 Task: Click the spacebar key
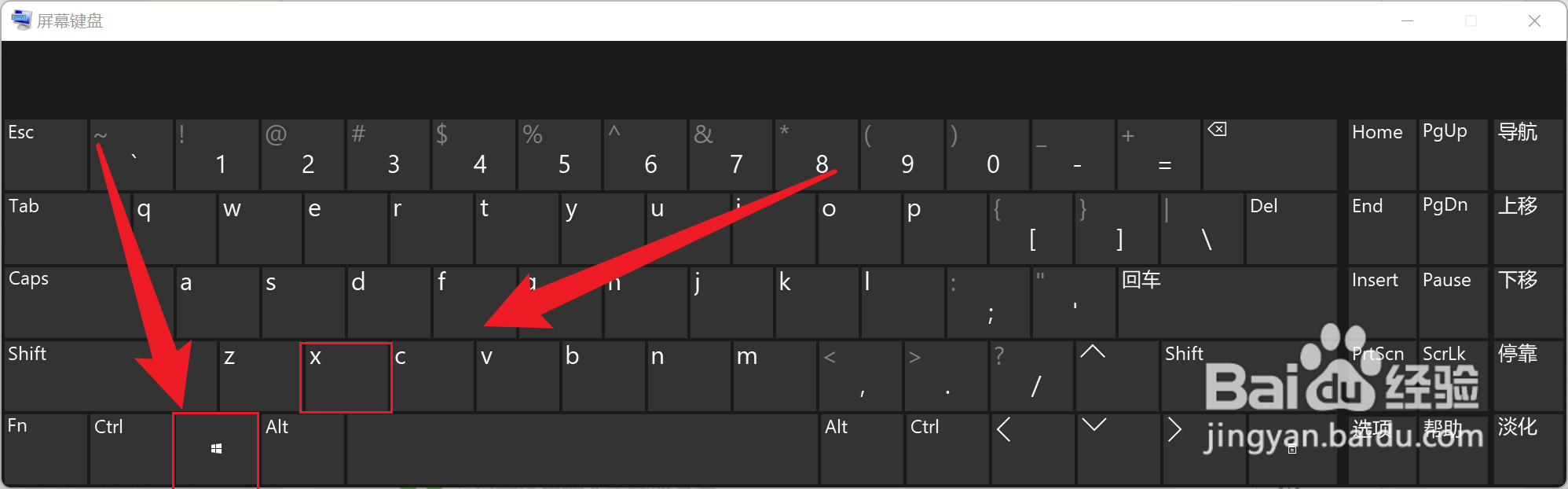coord(581,449)
